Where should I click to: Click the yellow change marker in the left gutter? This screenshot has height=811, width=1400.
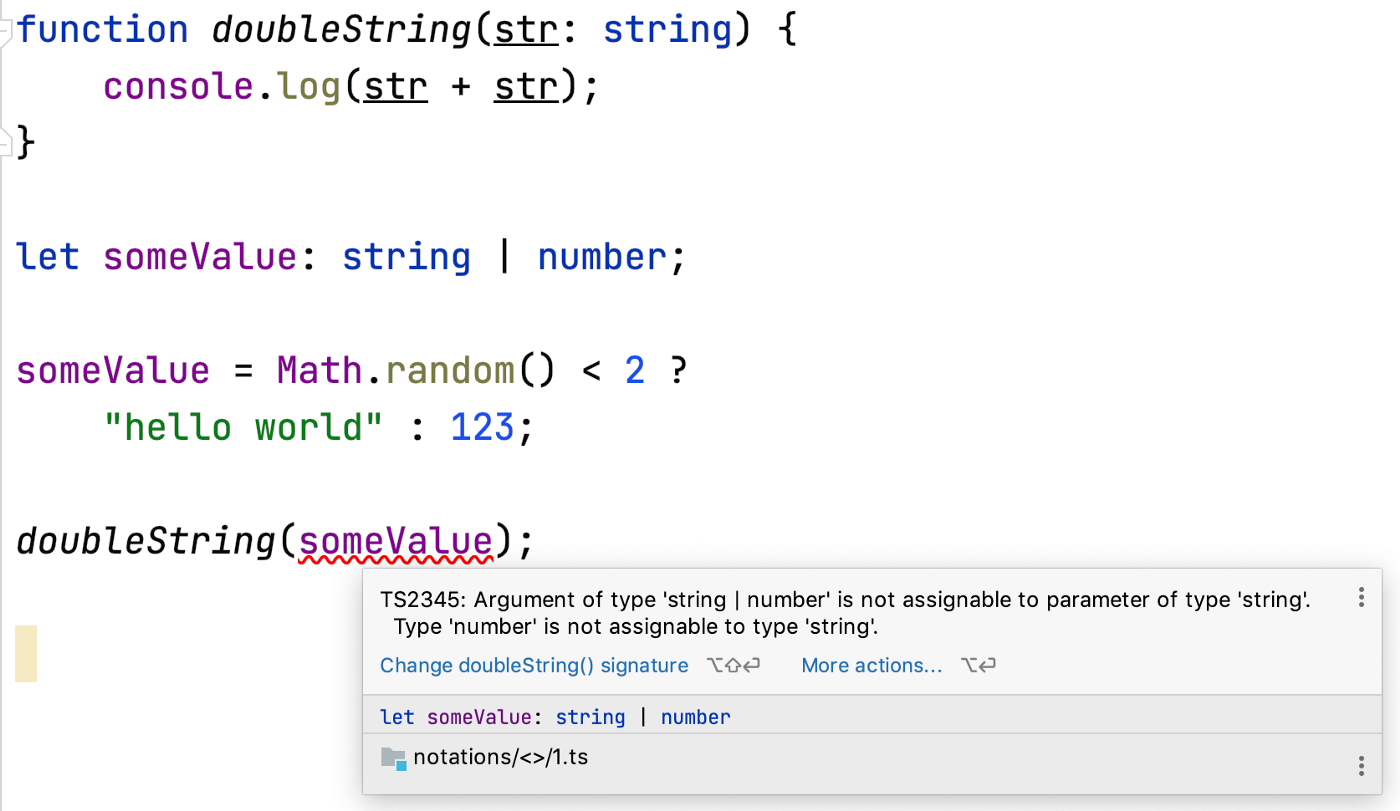[24, 655]
